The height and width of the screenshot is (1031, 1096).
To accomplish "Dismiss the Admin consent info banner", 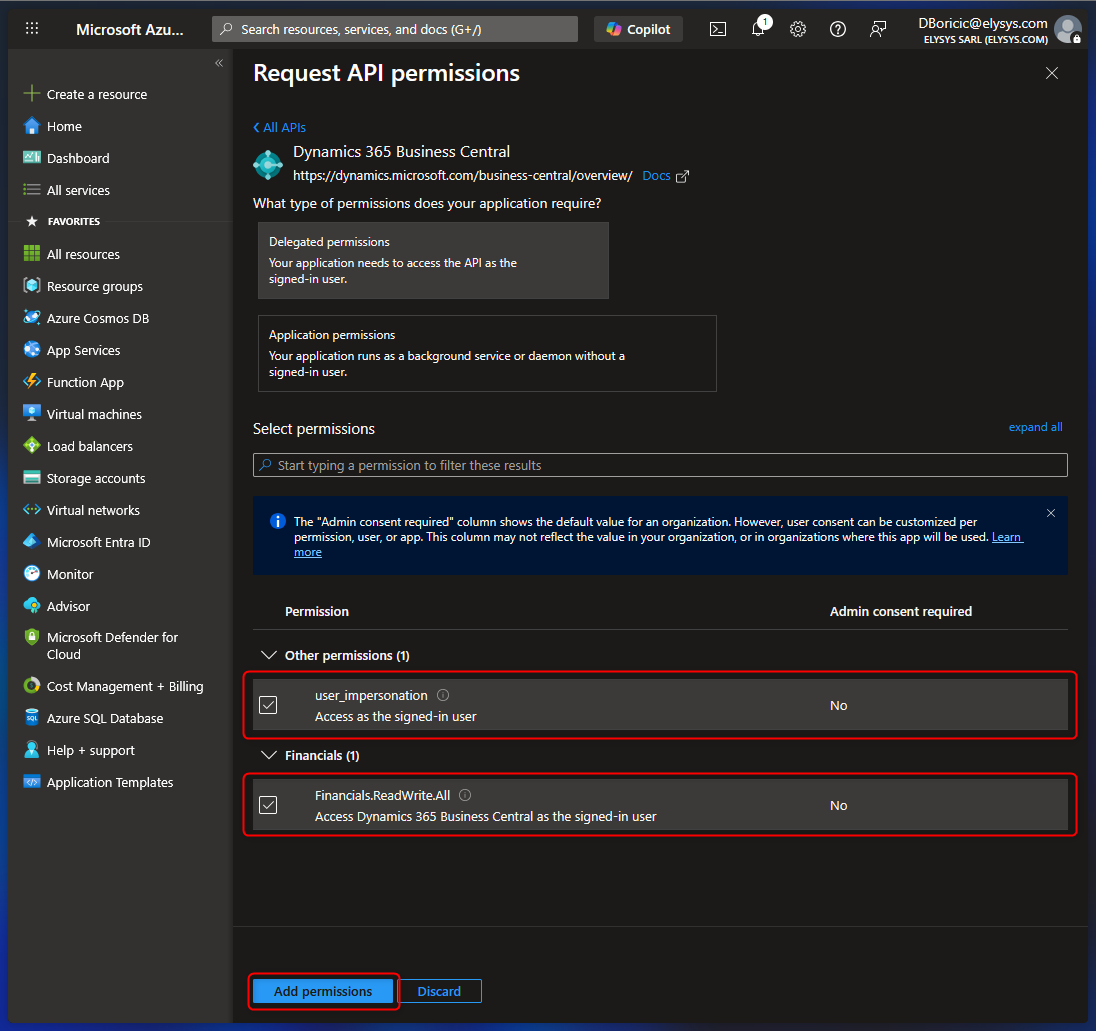I will point(1050,513).
